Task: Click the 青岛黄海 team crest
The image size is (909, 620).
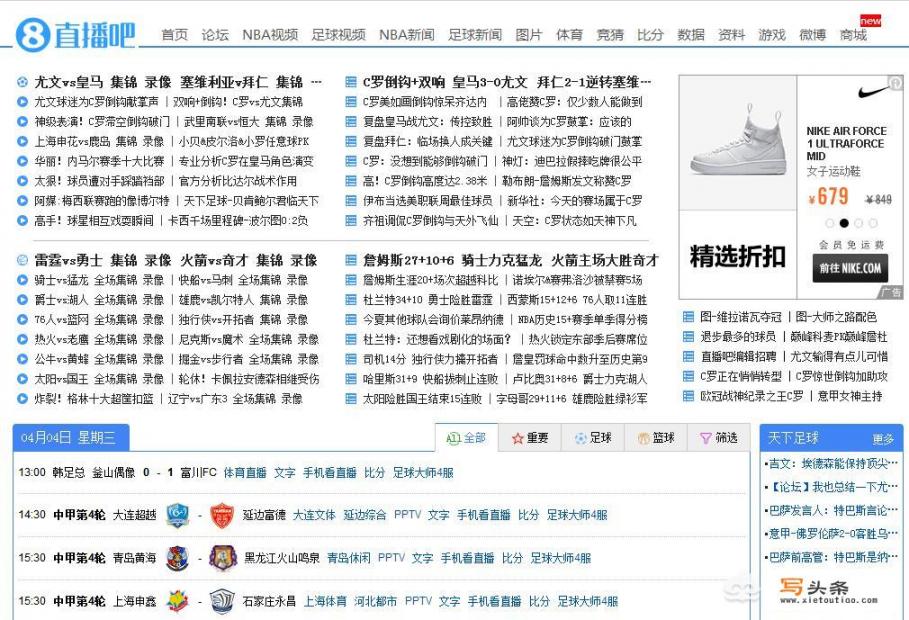Action: (177, 558)
